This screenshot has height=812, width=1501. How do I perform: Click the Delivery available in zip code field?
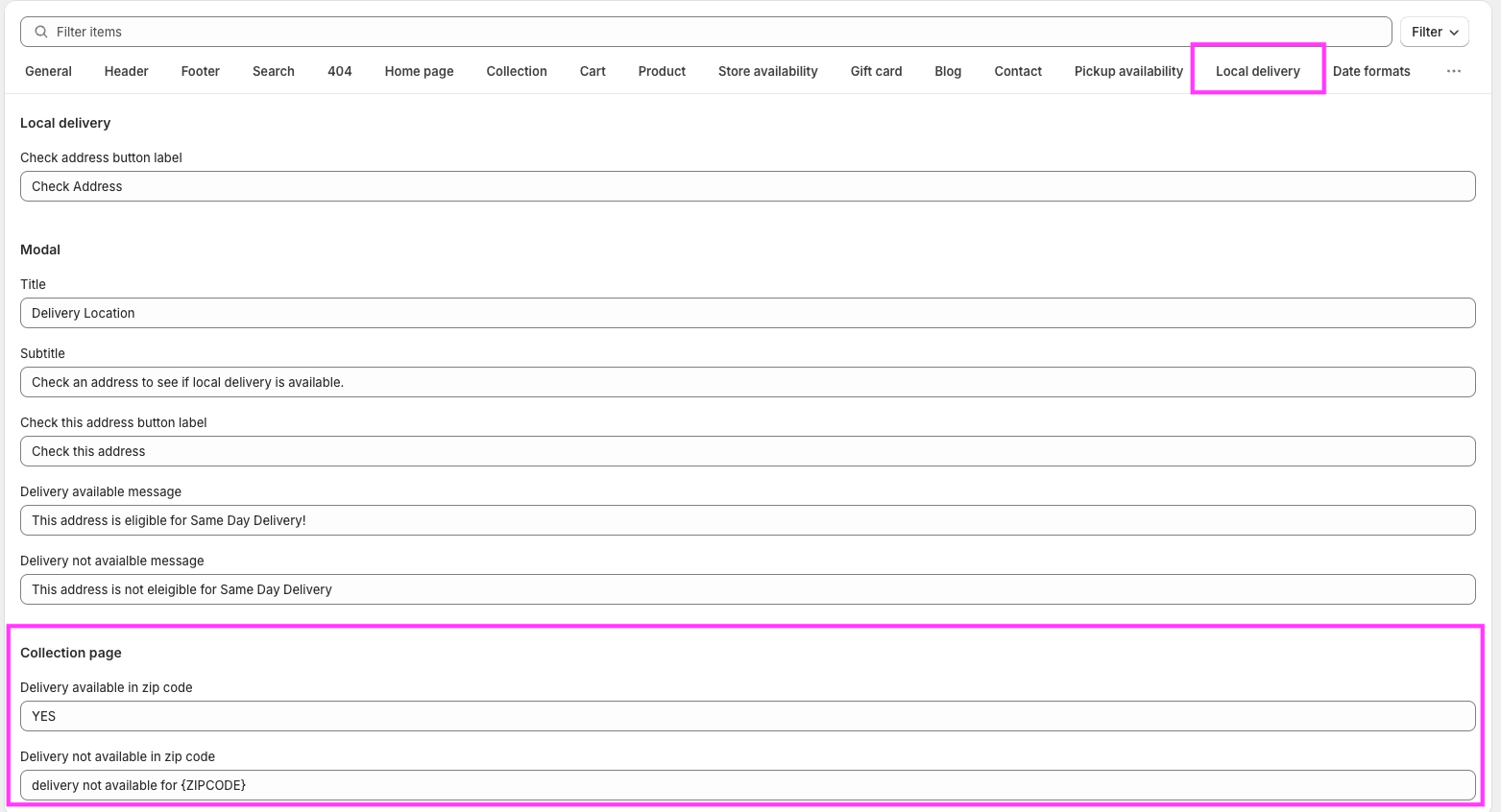[747, 716]
